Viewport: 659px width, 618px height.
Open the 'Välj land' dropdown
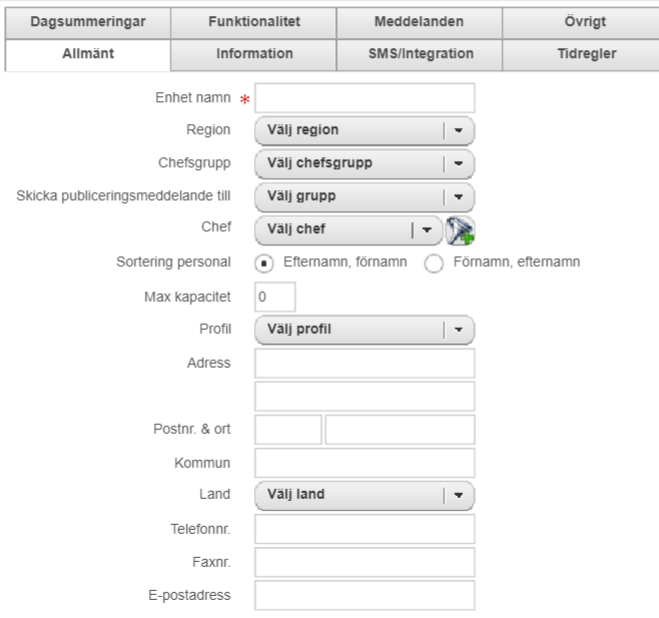point(364,494)
